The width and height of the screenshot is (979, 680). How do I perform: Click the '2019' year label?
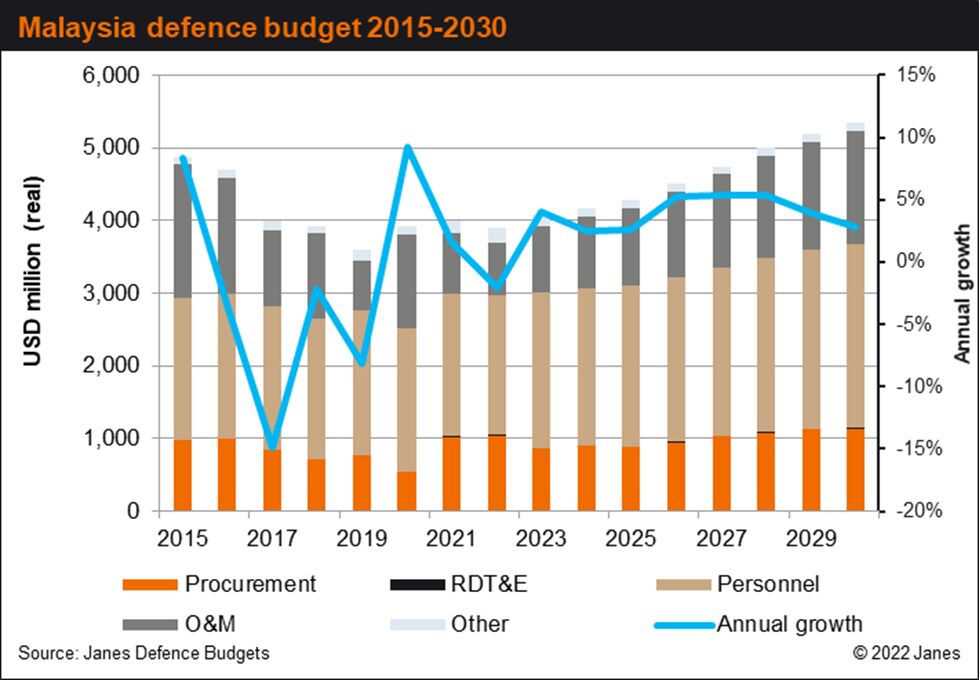(362, 538)
